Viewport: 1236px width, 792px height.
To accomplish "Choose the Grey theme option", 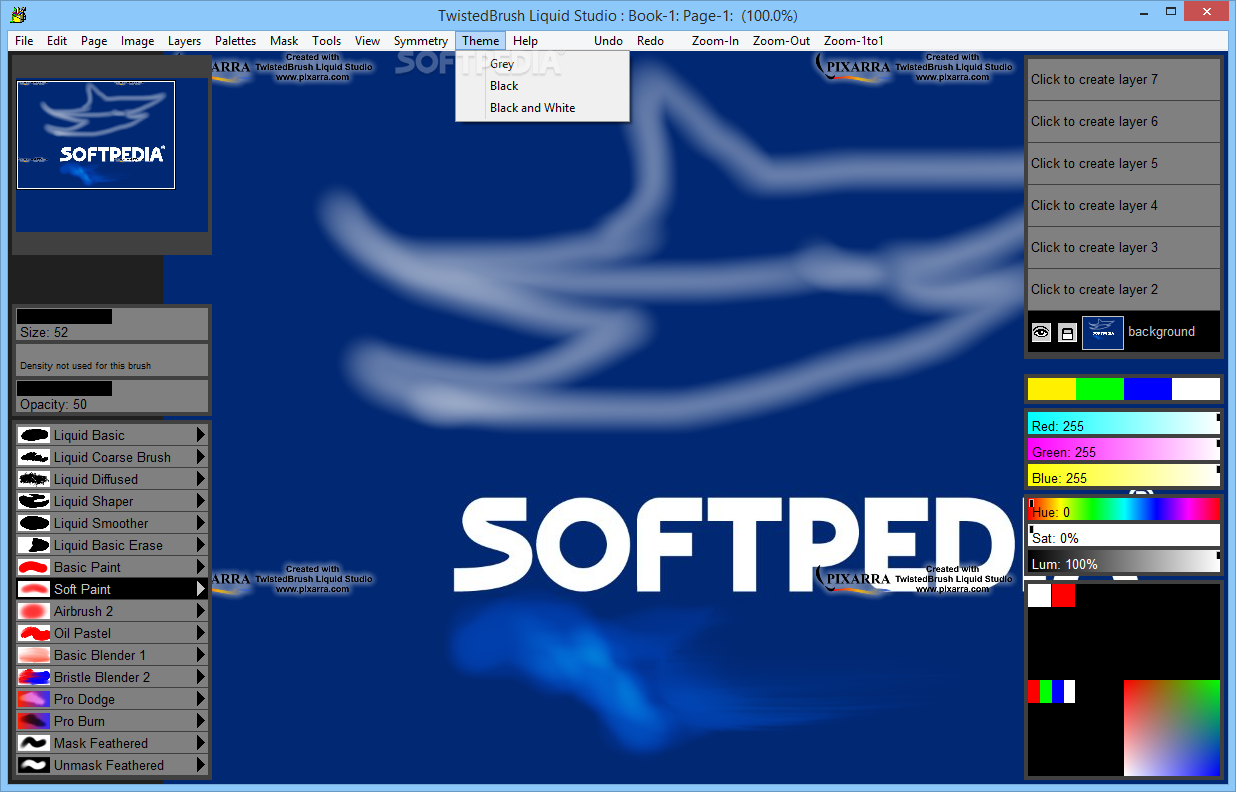I will tap(542, 64).
